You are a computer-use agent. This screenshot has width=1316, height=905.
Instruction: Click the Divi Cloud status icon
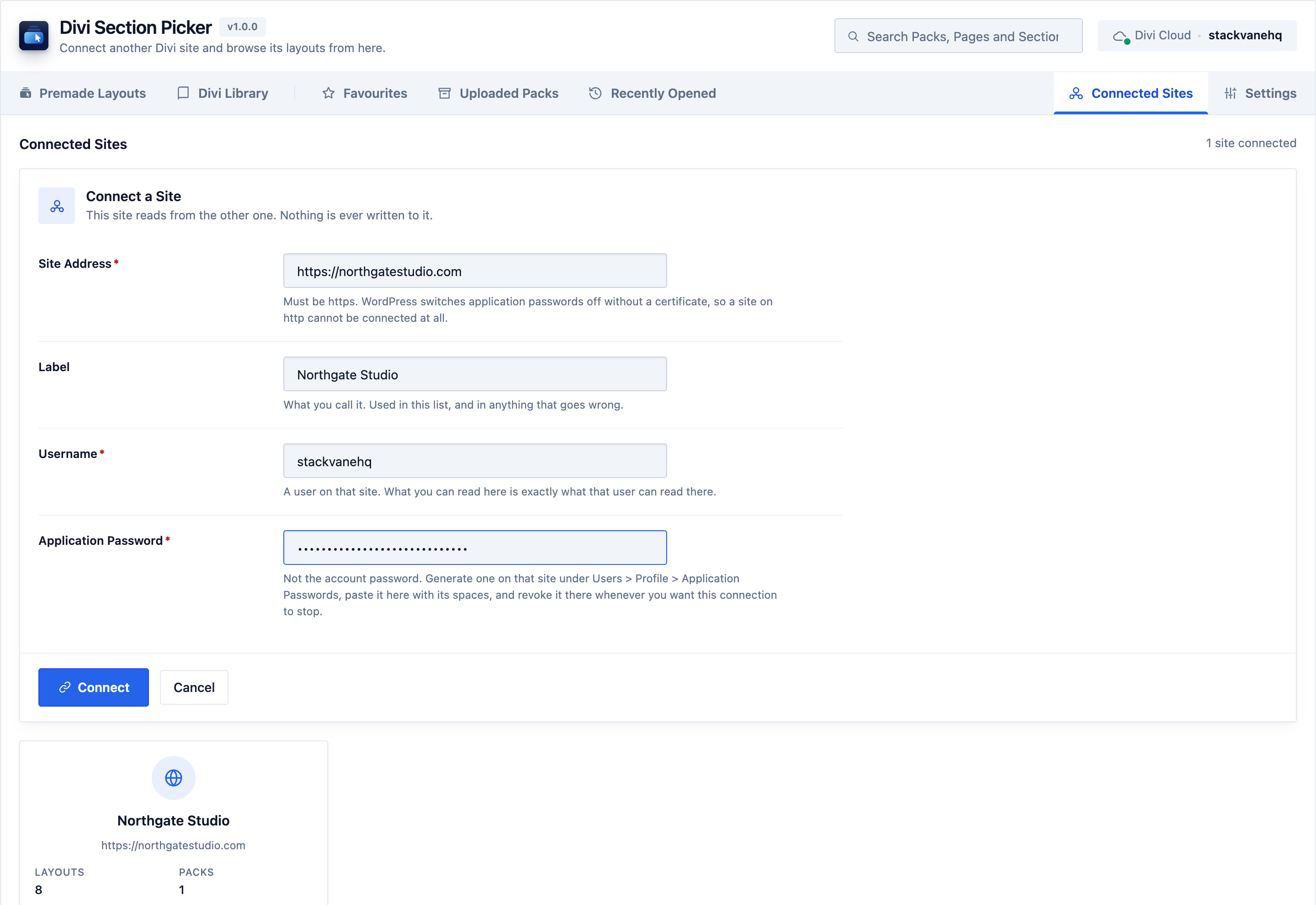(1120, 36)
